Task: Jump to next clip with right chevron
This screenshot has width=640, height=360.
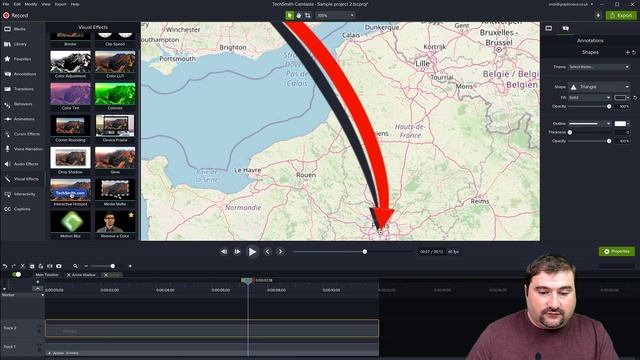Action: (x=280, y=252)
